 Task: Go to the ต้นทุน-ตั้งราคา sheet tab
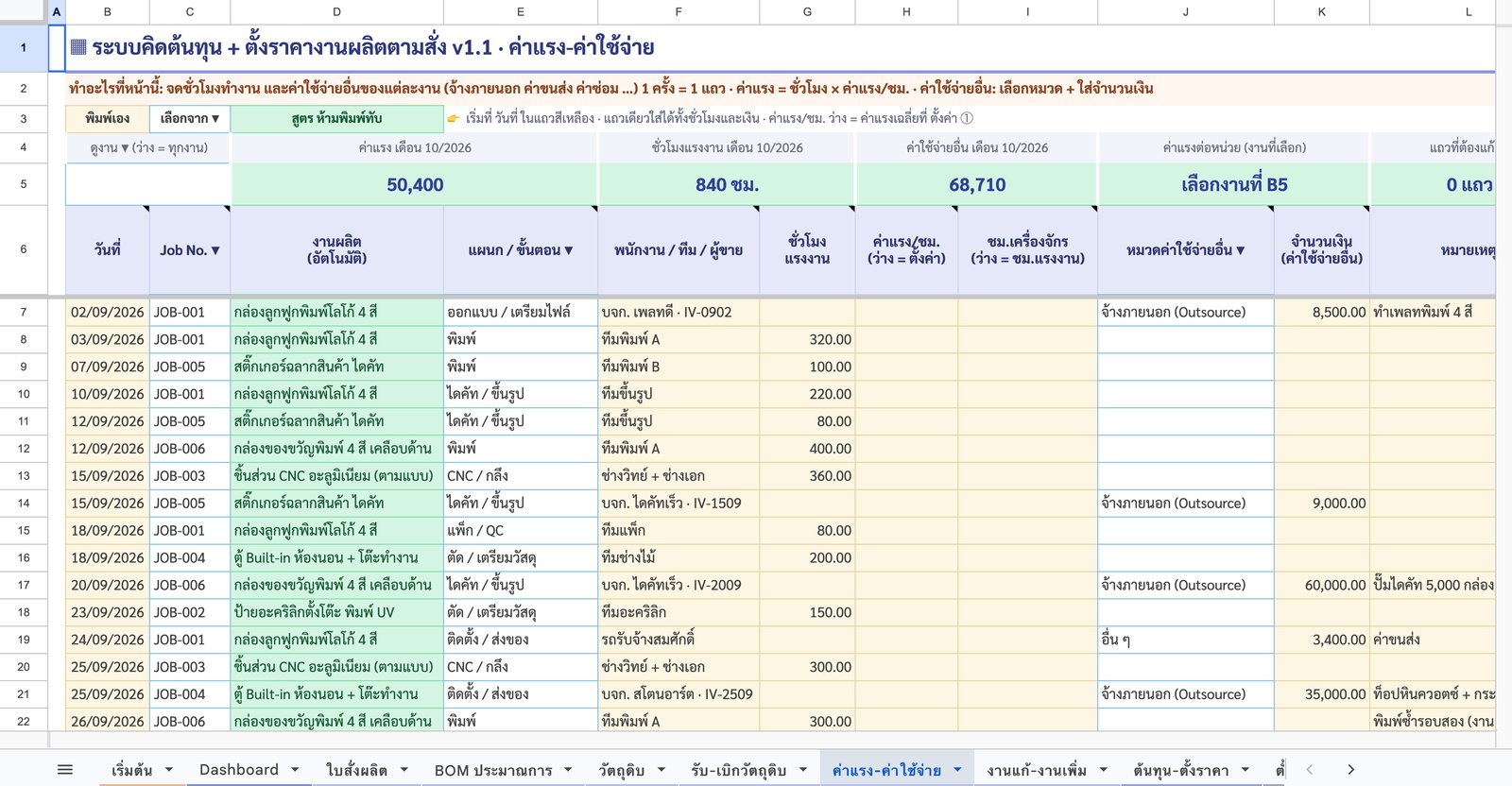click(1180, 770)
